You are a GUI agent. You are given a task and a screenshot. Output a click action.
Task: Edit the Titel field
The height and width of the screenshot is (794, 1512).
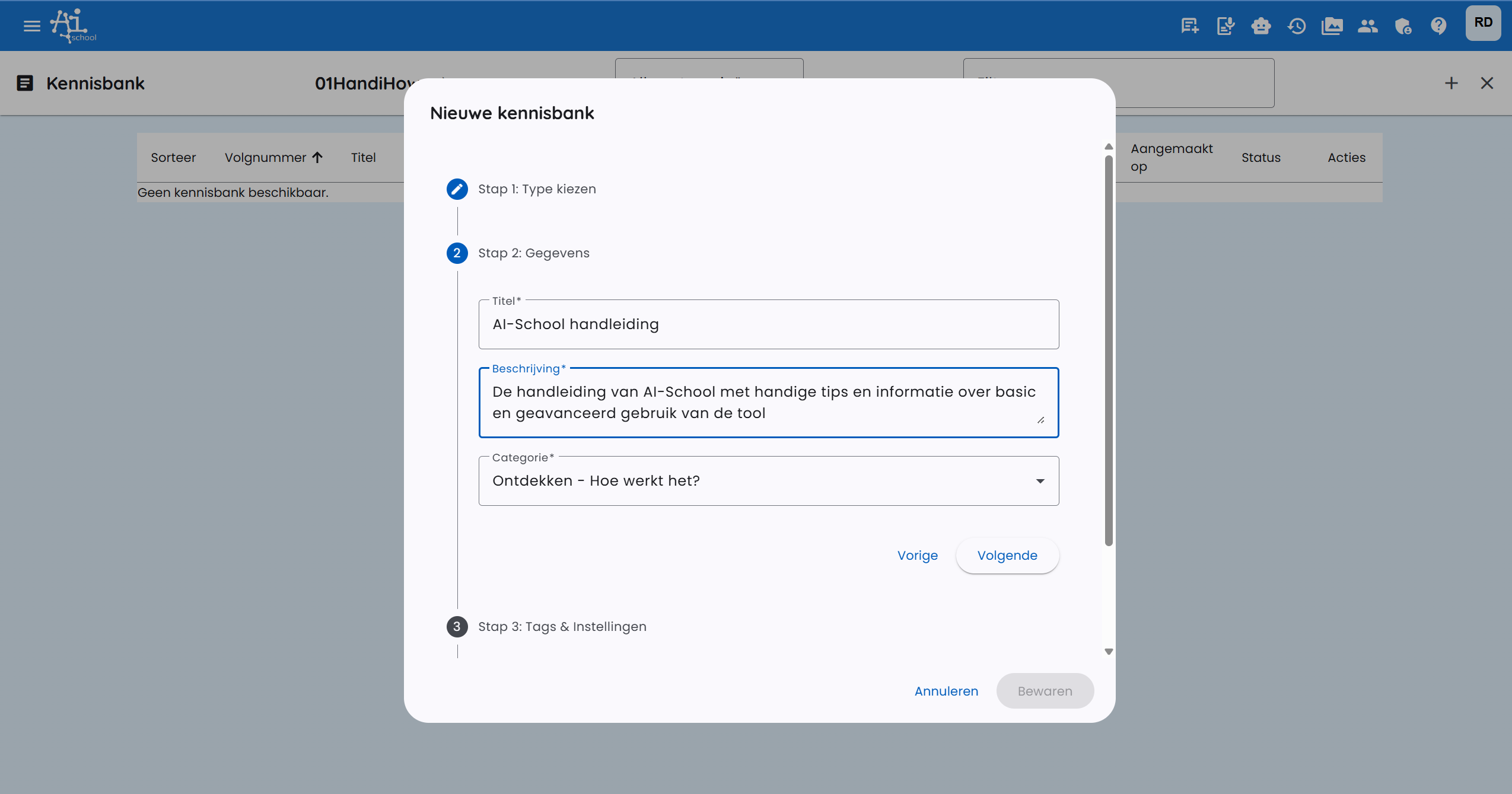pyautogui.click(x=768, y=324)
